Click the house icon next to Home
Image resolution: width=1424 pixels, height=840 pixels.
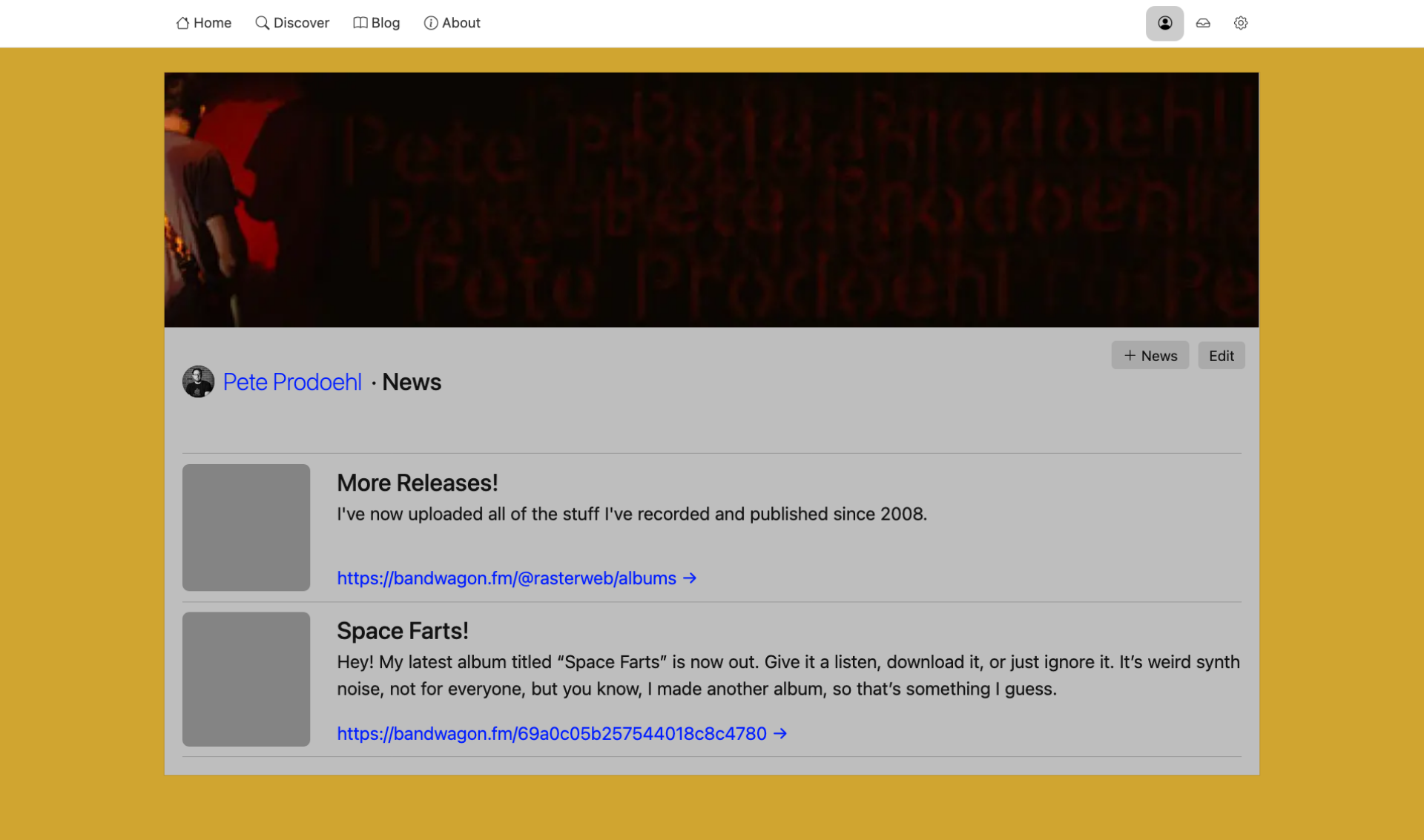[x=182, y=23]
